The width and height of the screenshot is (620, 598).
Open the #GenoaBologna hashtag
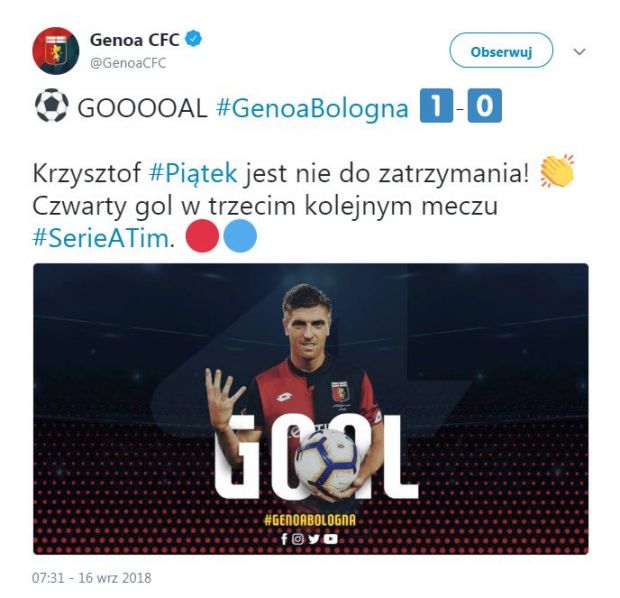(312, 108)
